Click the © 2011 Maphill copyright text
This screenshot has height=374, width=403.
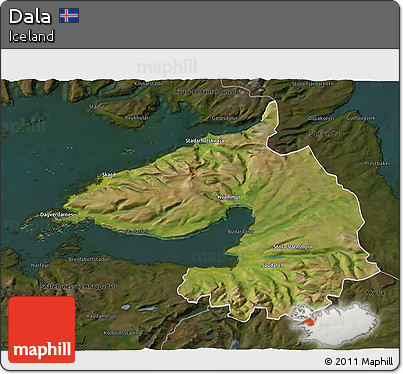click(x=359, y=361)
